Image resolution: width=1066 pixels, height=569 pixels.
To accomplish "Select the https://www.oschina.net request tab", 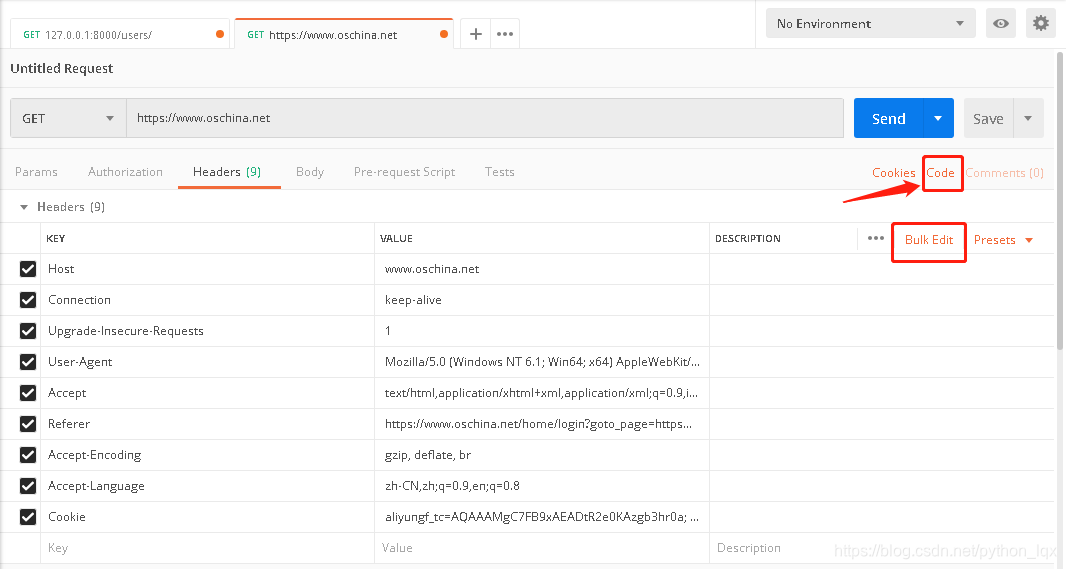I will (x=344, y=35).
